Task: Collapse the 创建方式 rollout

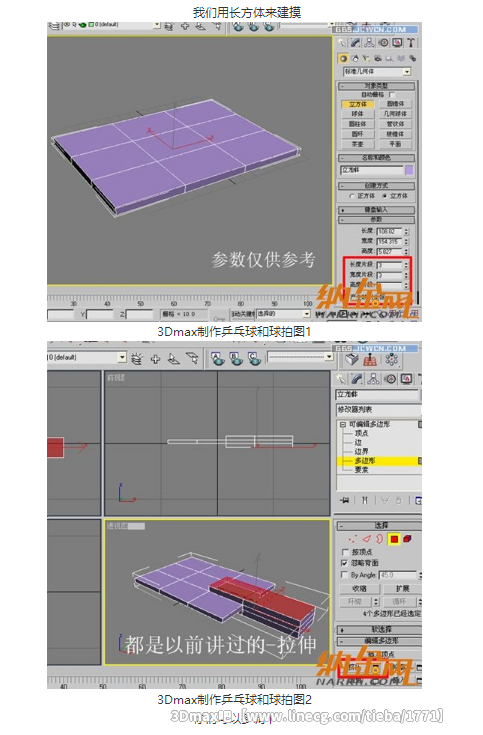Action: [377, 186]
